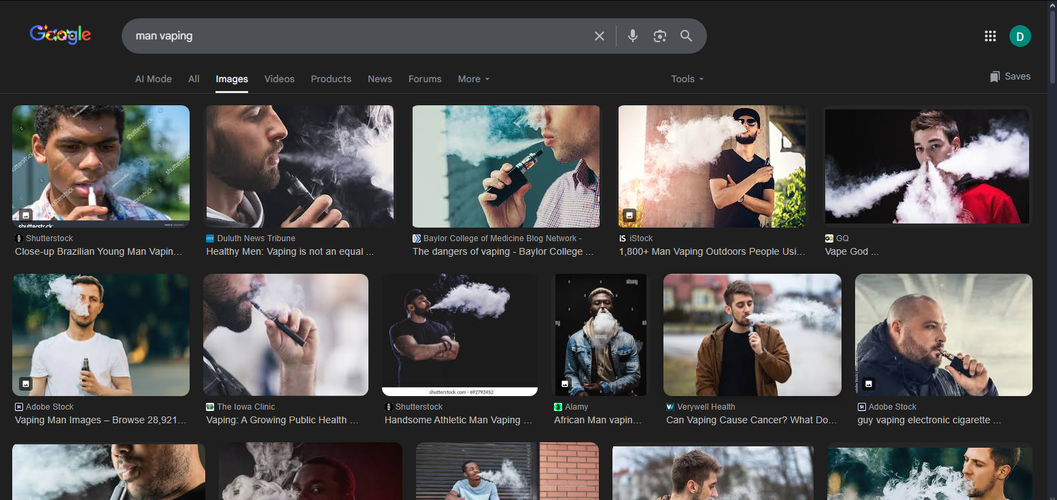
Task: Open the Alamy African Man vaping thumbnail
Action: [x=600, y=335]
